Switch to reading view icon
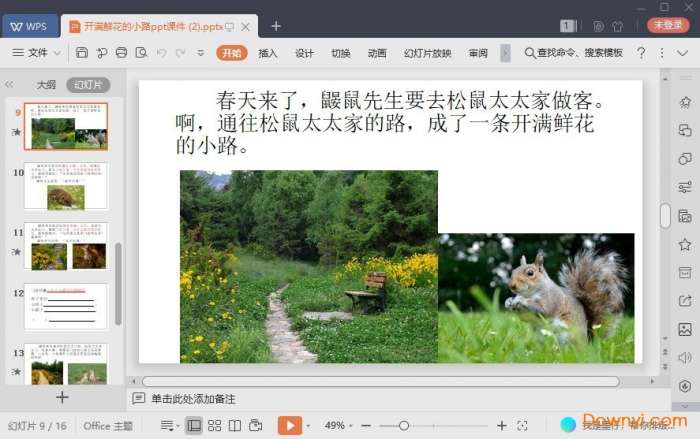 click(x=235, y=426)
